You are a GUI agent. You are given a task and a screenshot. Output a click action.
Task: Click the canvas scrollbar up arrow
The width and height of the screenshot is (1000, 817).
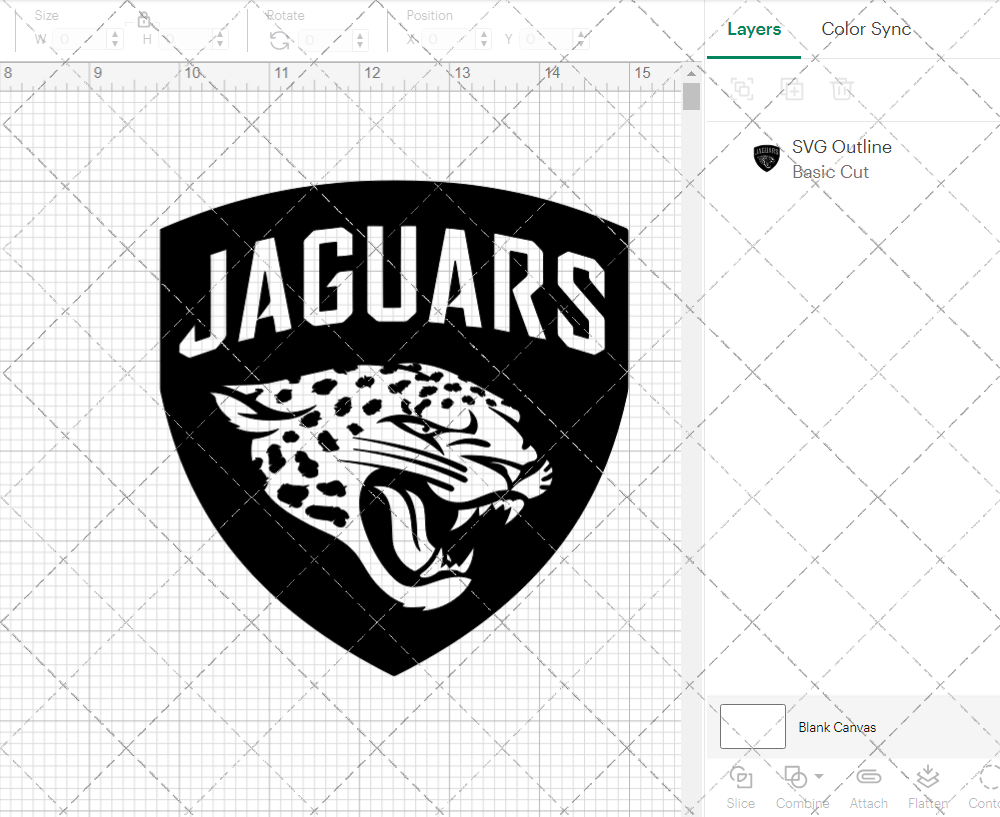pos(691,73)
